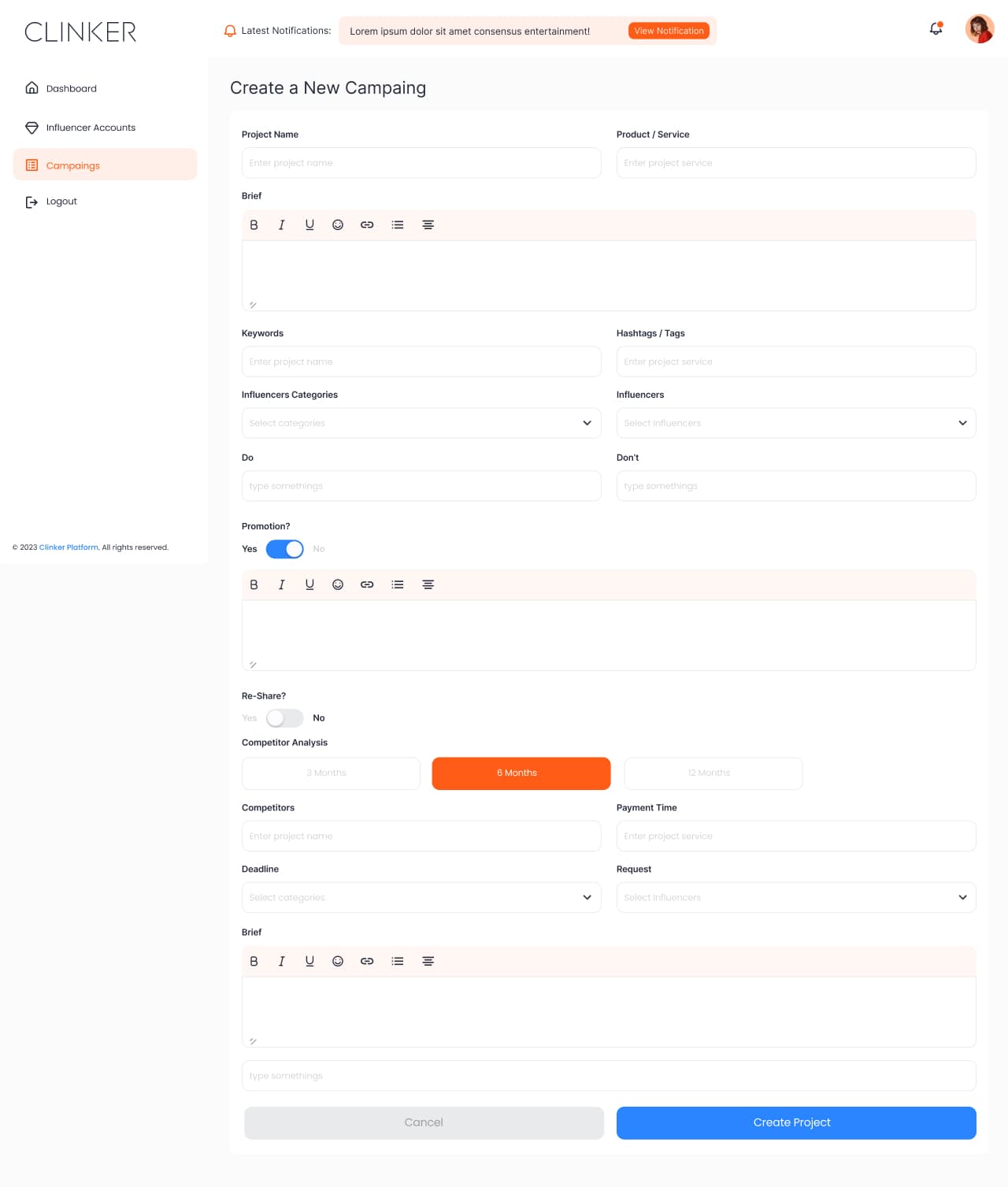Image resolution: width=1008 pixels, height=1187 pixels.
Task: Open the Deadline dropdown
Action: click(421, 897)
